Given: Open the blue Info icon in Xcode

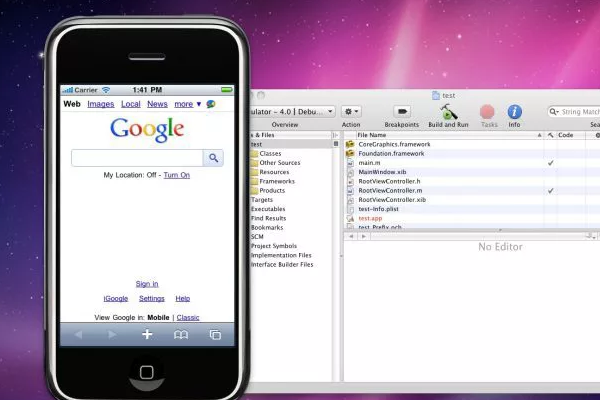Looking at the screenshot, I should (514, 112).
